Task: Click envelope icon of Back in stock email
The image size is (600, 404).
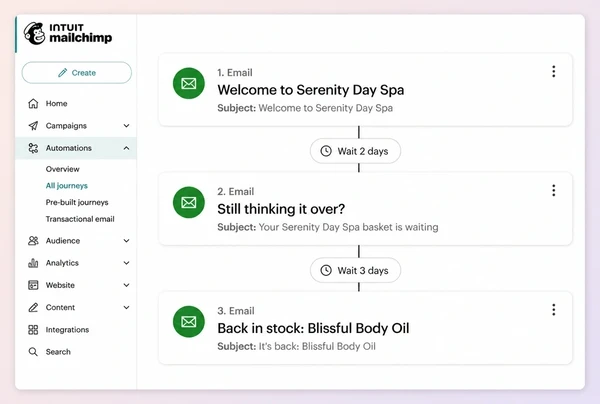Action: point(189,322)
